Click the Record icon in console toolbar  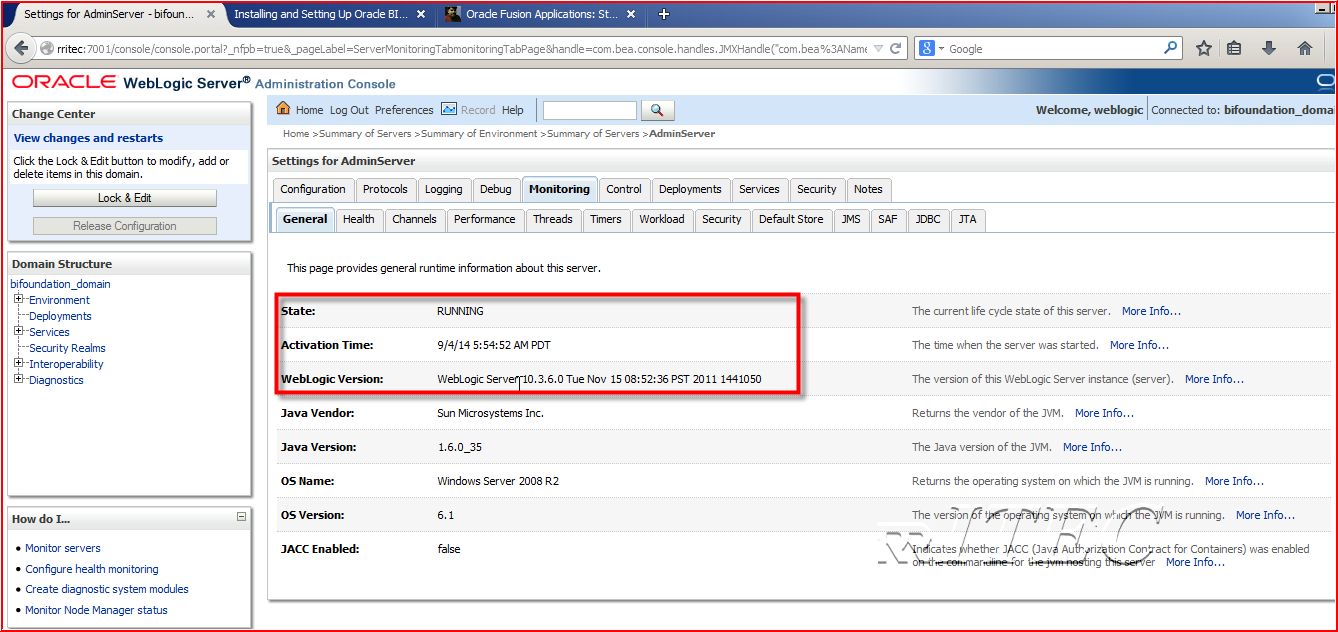pos(449,109)
